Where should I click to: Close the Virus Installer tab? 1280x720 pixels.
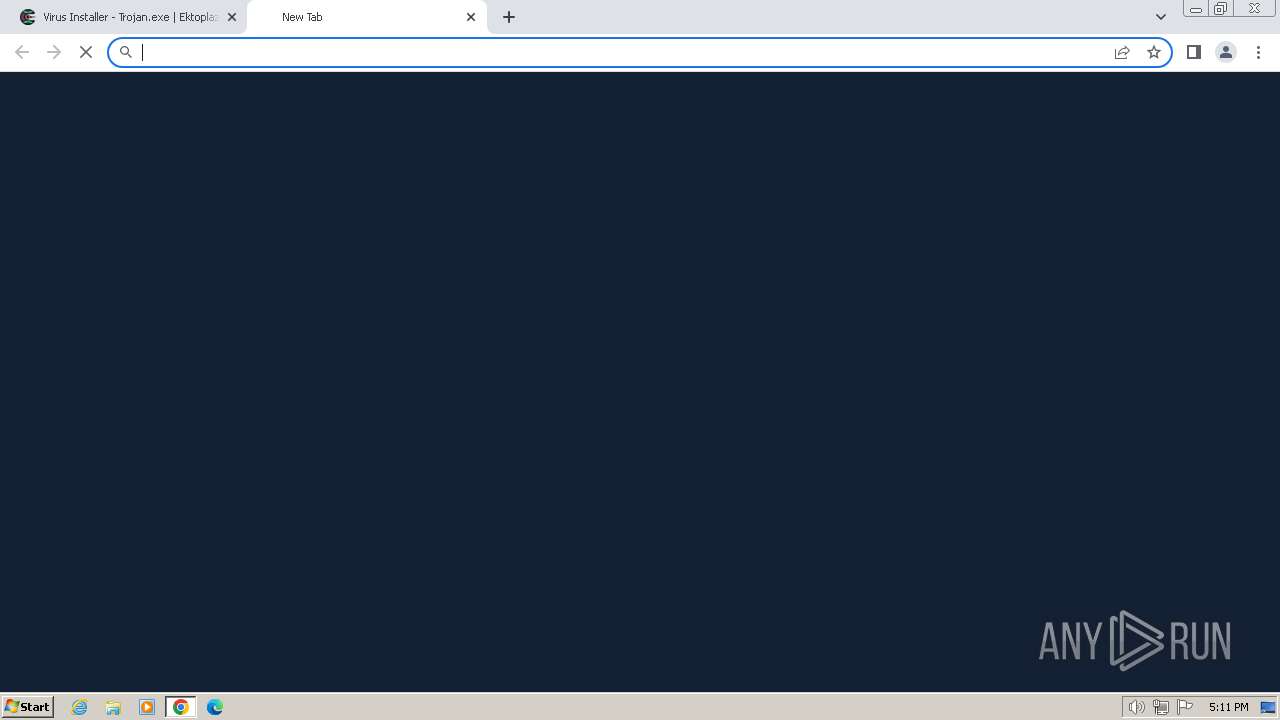point(232,17)
